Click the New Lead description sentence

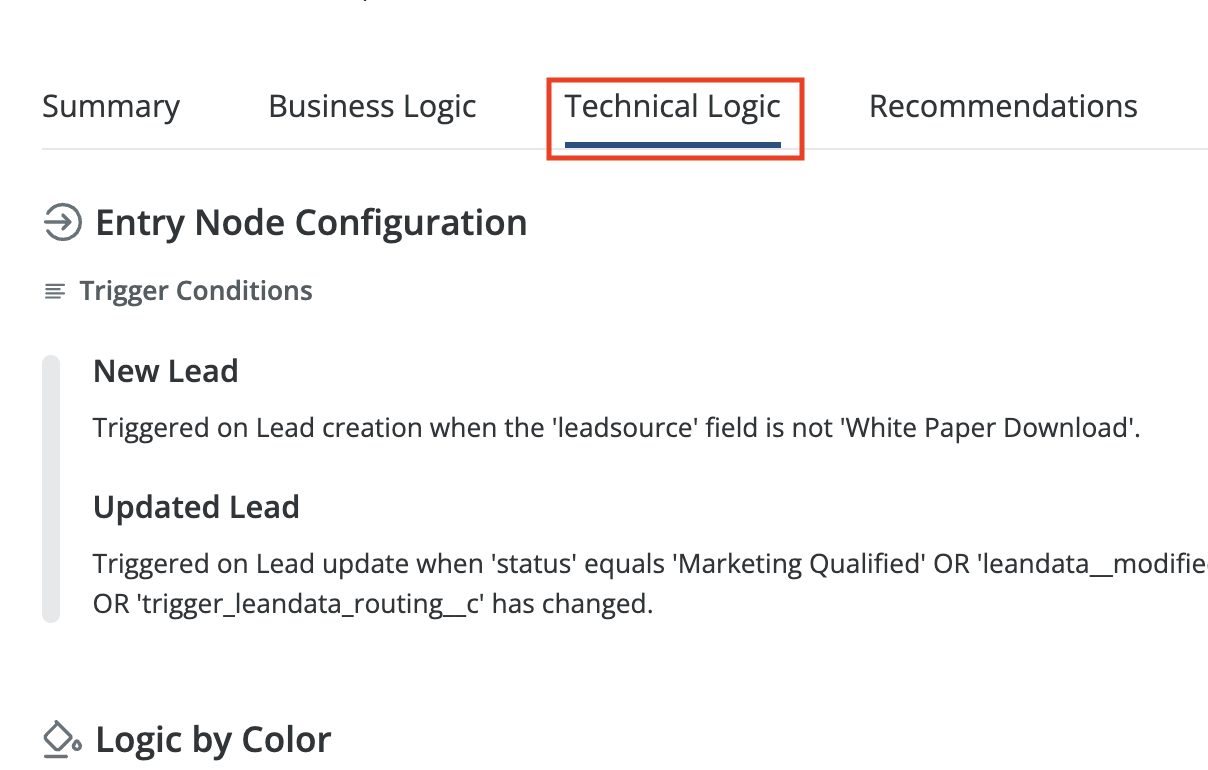tap(616, 428)
